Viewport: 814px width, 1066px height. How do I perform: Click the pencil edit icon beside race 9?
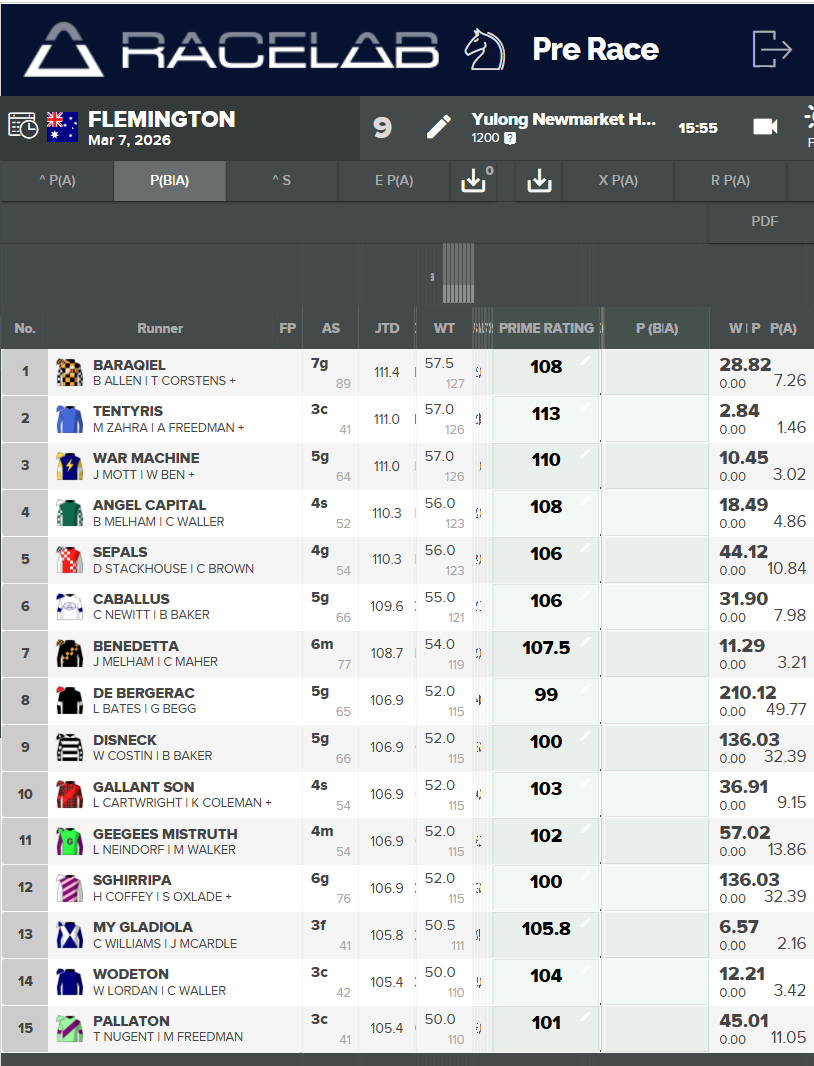click(438, 127)
